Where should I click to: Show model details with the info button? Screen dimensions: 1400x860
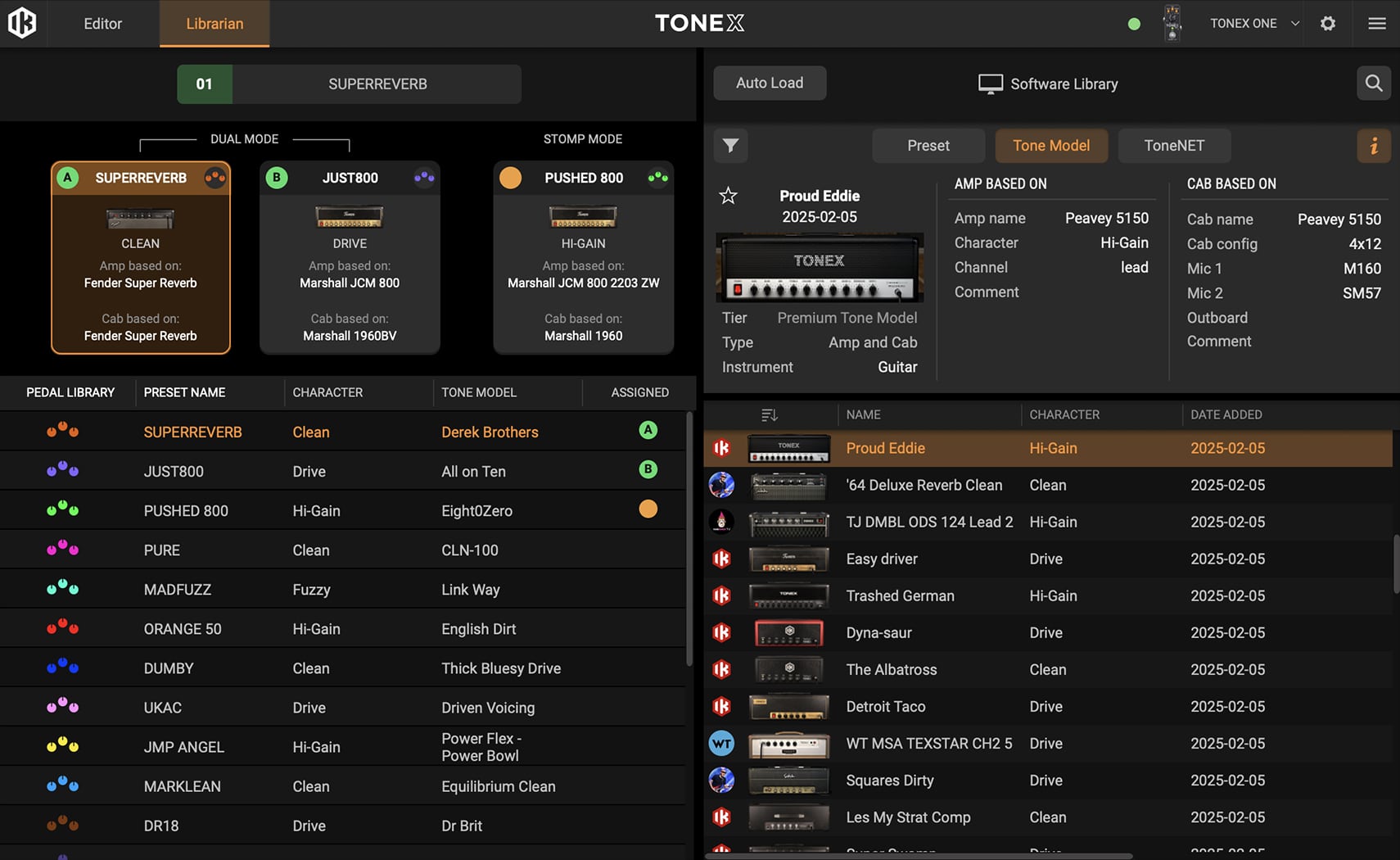(1374, 146)
